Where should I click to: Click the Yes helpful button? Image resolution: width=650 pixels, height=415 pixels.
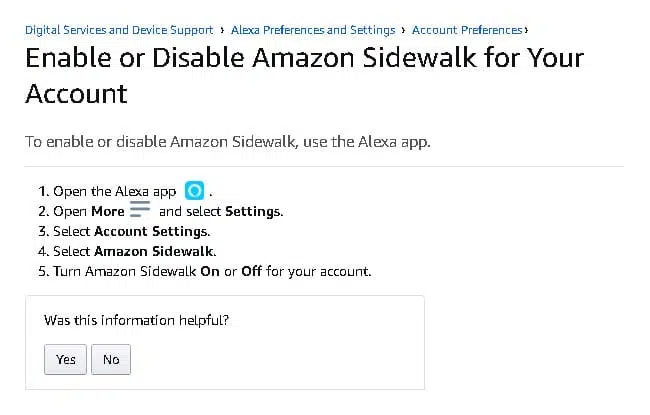pos(65,359)
